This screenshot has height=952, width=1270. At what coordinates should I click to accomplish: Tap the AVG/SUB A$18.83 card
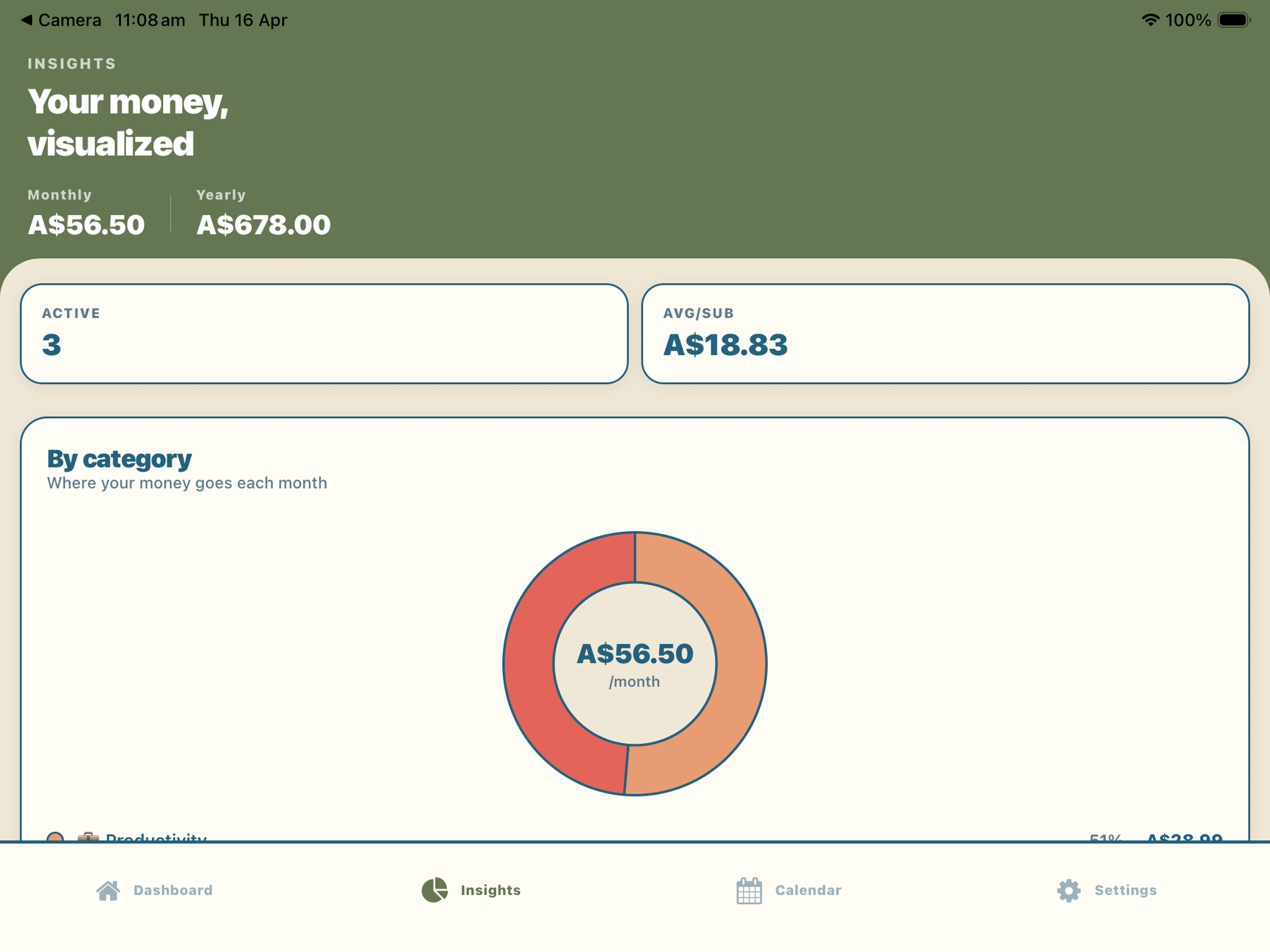pos(946,334)
